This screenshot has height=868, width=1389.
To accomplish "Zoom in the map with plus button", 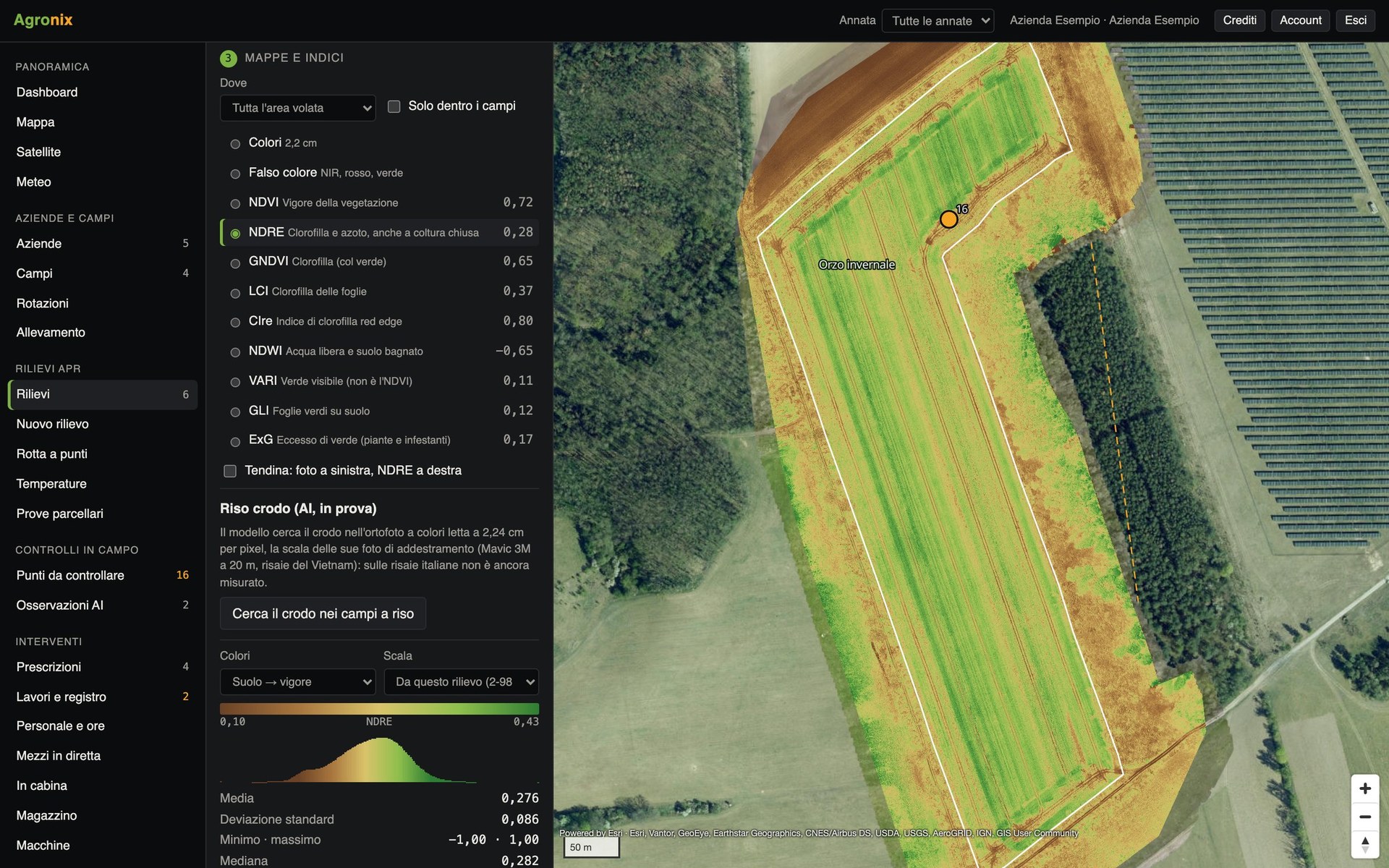I will click(1364, 788).
